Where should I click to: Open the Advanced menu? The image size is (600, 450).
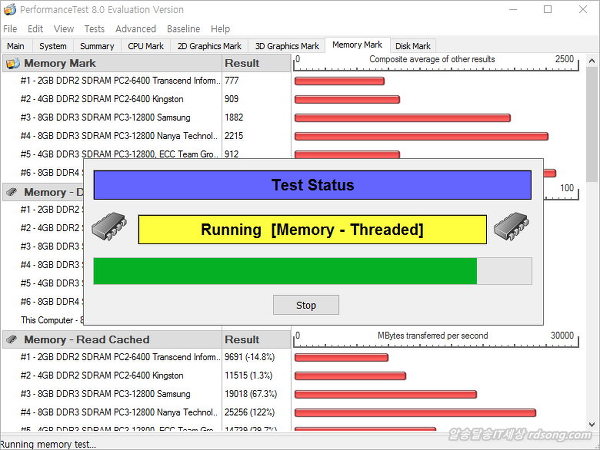pyautogui.click(x=136, y=29)
